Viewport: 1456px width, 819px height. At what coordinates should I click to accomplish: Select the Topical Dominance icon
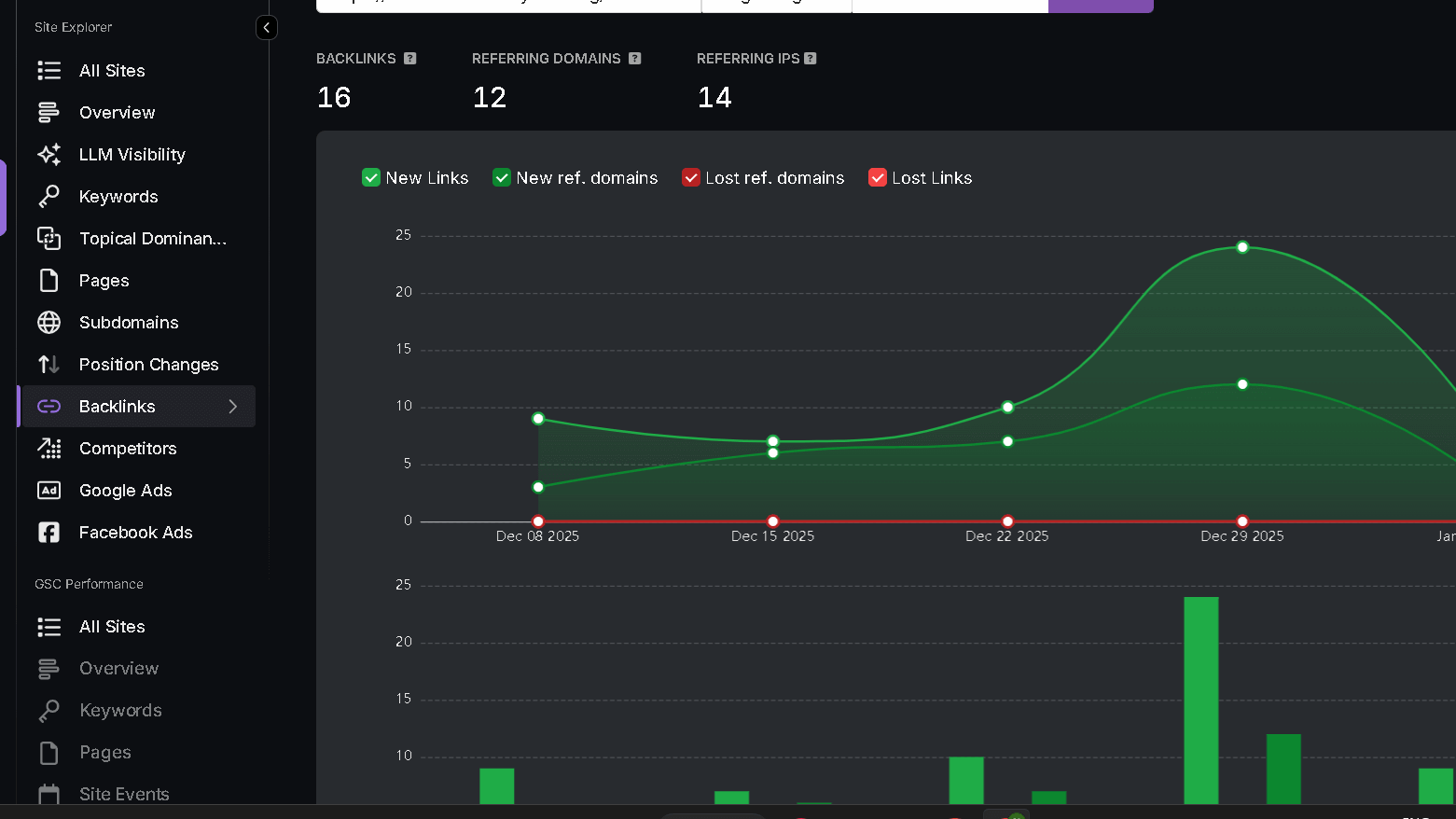pyautogui.click(x=49, y=238)
